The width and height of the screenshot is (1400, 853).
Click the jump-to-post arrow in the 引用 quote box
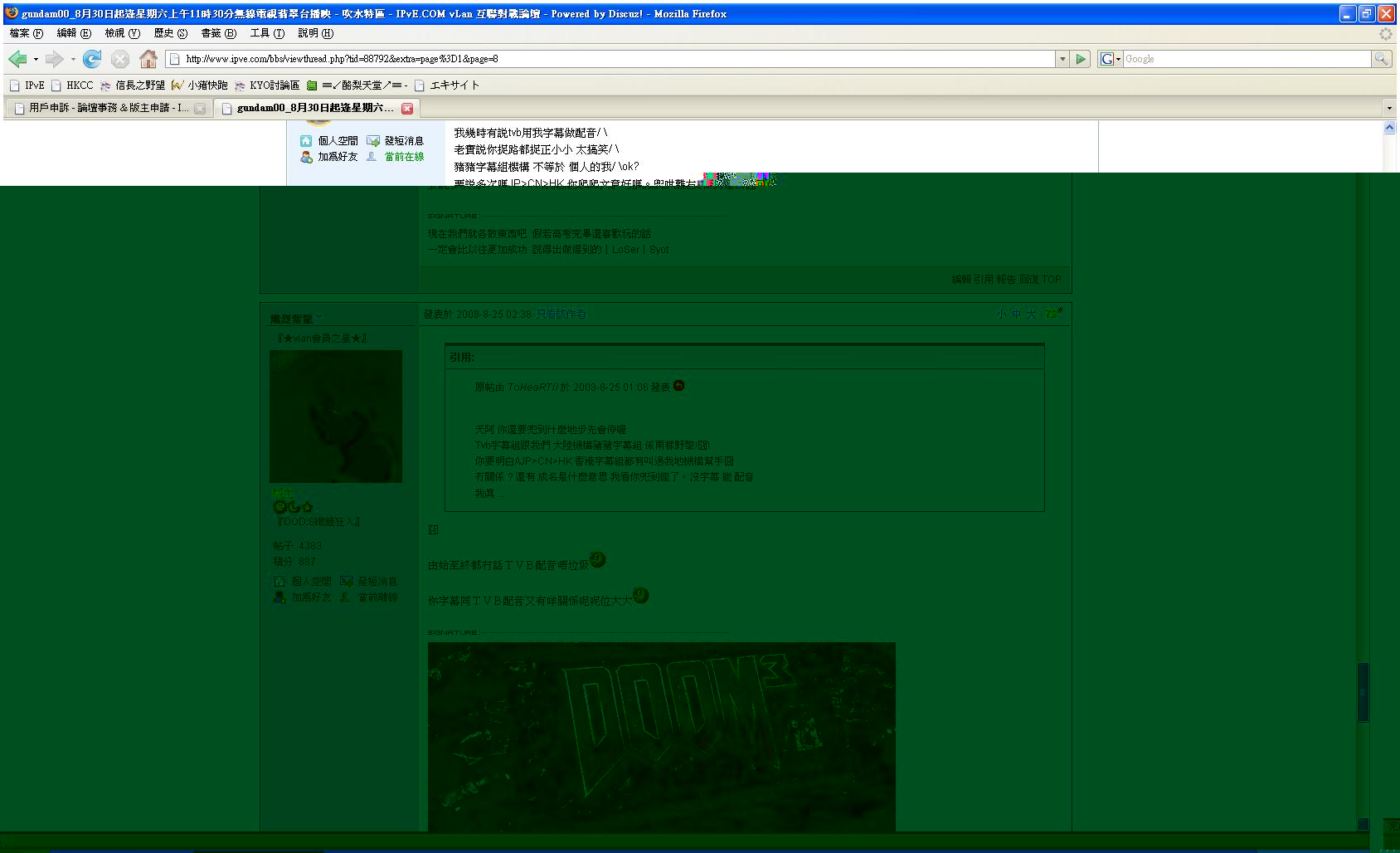coord(678,386)
